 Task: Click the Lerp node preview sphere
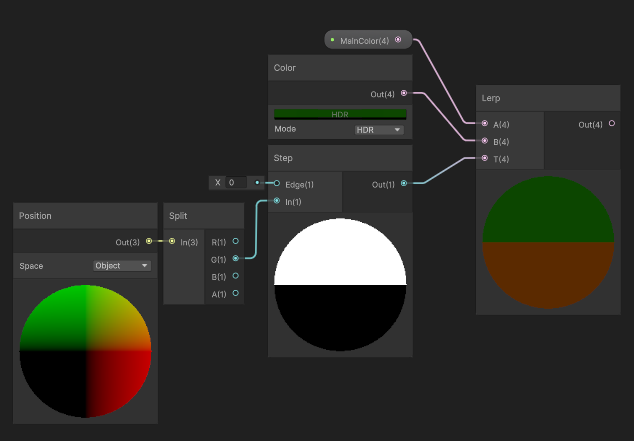click(x=548, y=242)
